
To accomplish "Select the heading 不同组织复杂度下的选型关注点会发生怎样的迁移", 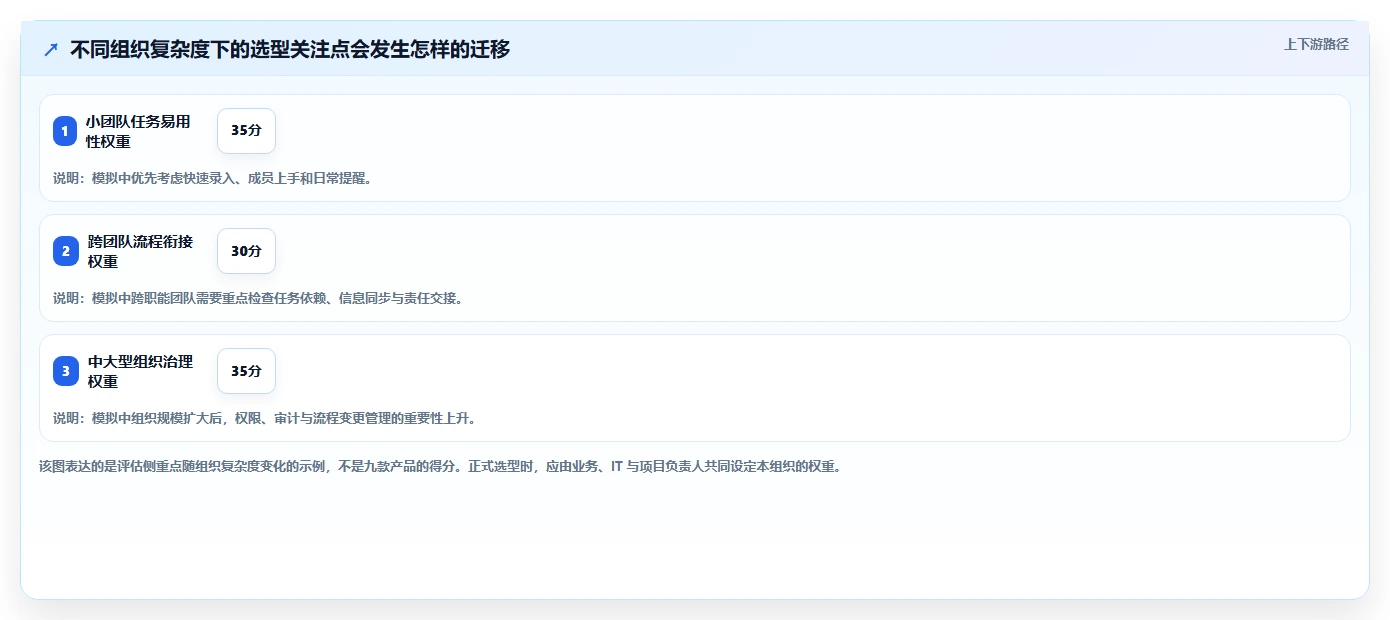I will coord(290,49).
